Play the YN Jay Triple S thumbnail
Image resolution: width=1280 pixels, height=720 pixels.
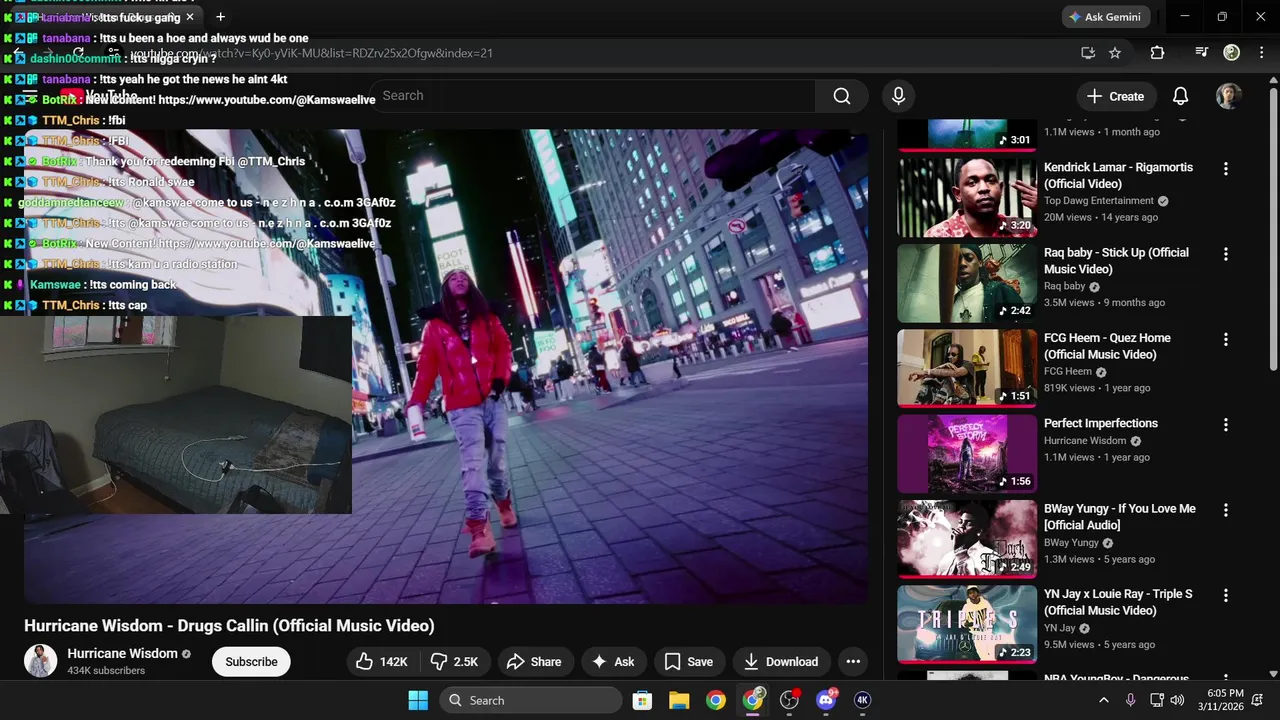[967, 624]
